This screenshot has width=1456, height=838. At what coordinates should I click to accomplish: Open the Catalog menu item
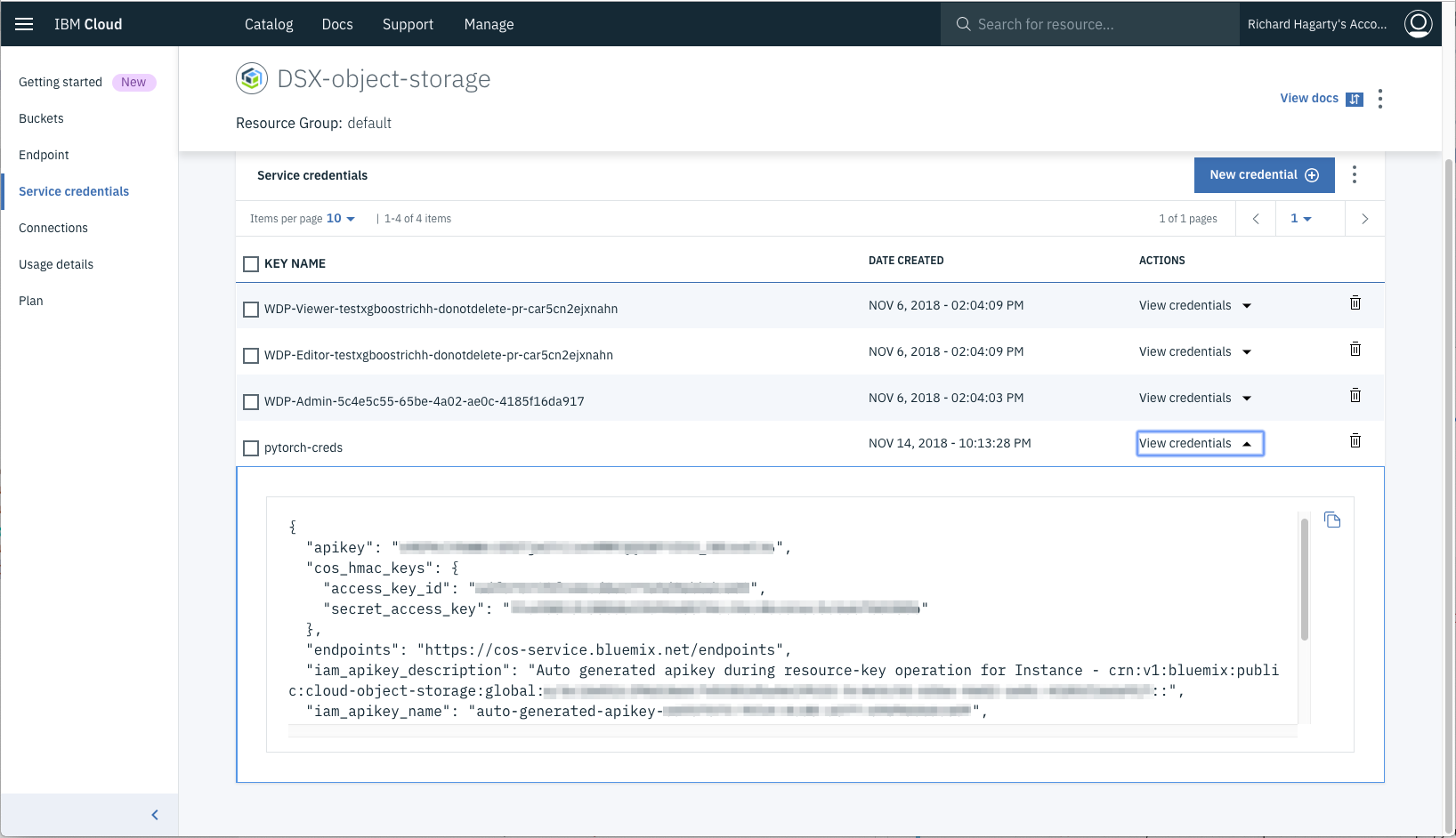[x=269, y=24]
